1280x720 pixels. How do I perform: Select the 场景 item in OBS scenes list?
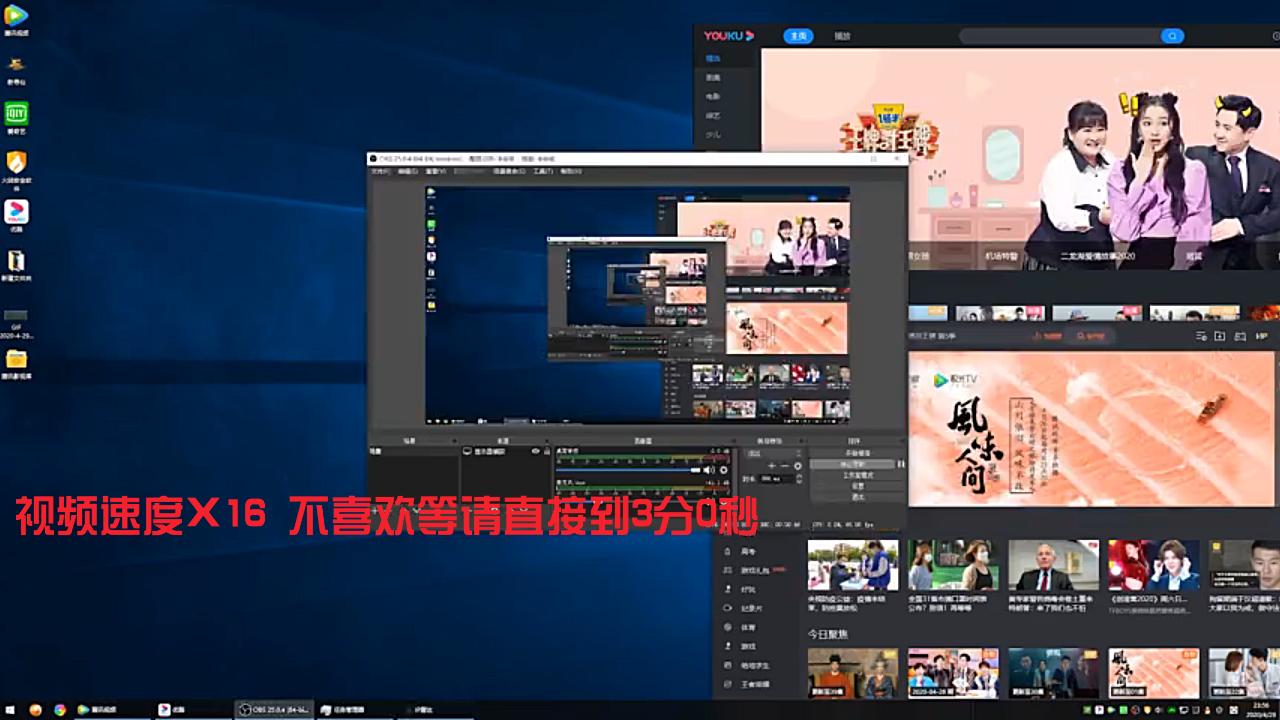click(x=413, y=452)
